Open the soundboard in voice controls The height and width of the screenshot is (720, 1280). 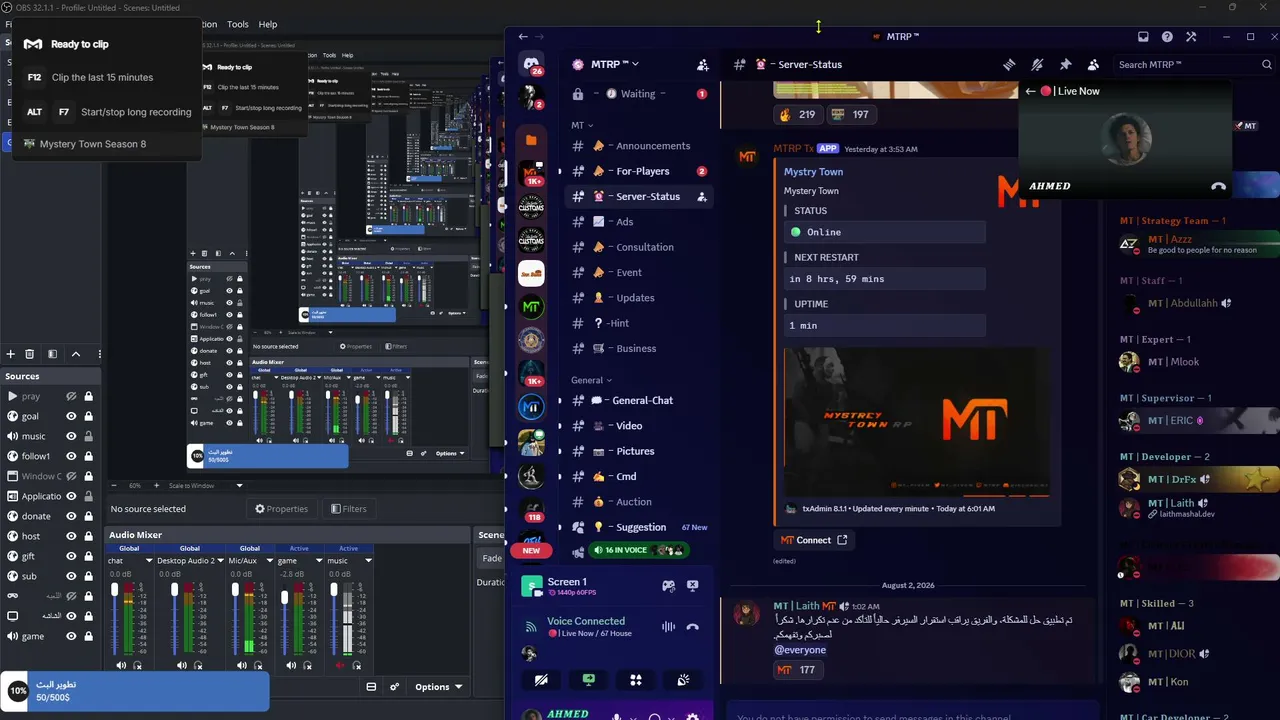683,680
